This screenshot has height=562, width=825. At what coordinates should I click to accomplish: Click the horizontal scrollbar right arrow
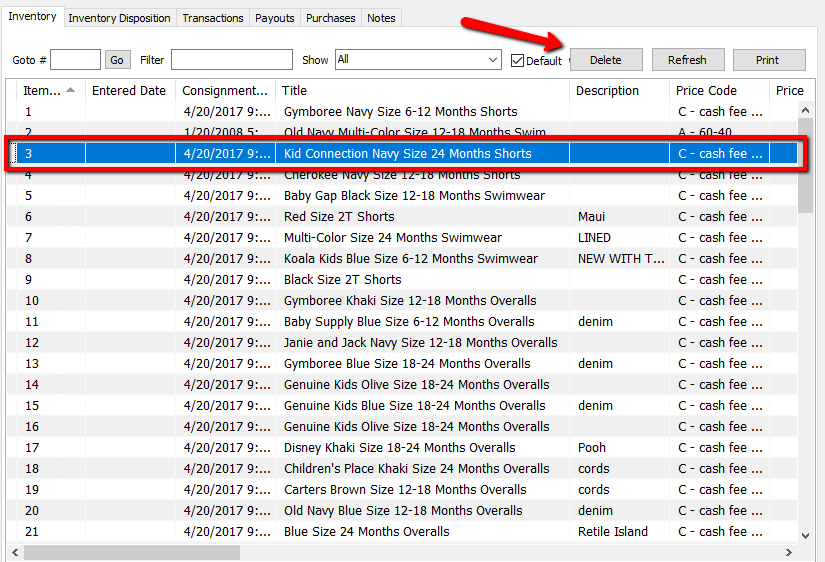pos(789,552)
